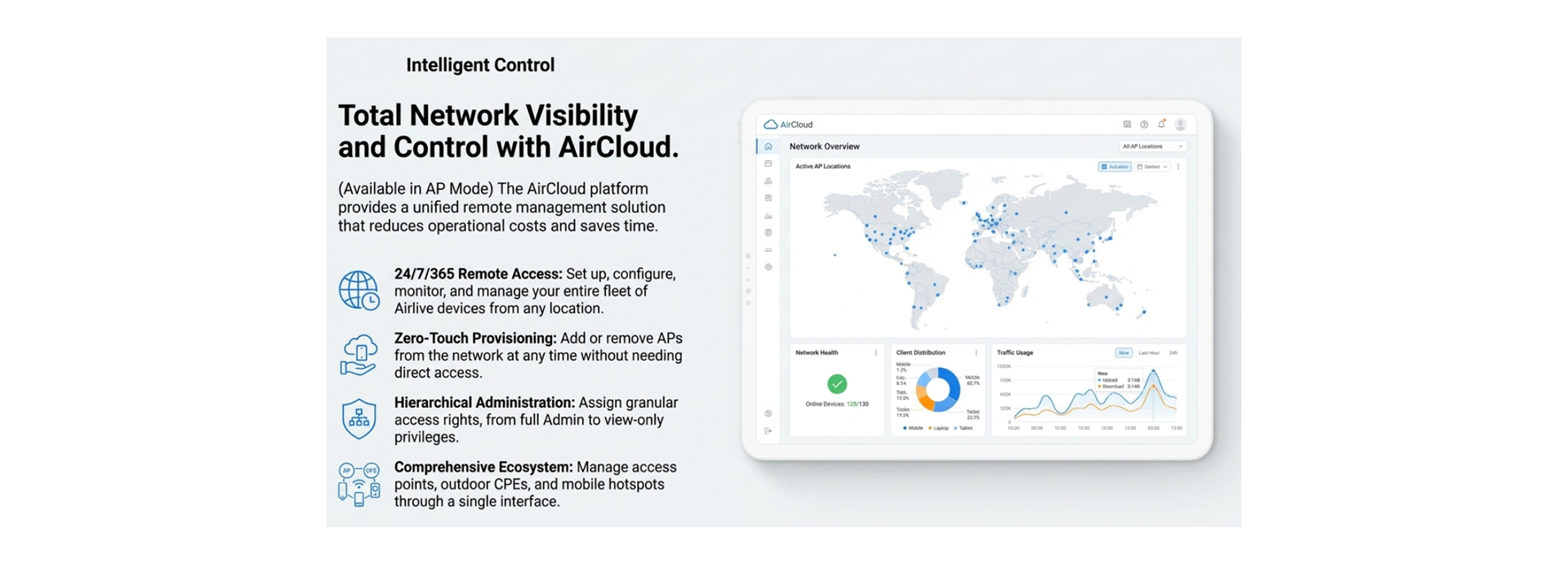
Task: Click the Active AP Locations title
Action: tap(823, 167)
